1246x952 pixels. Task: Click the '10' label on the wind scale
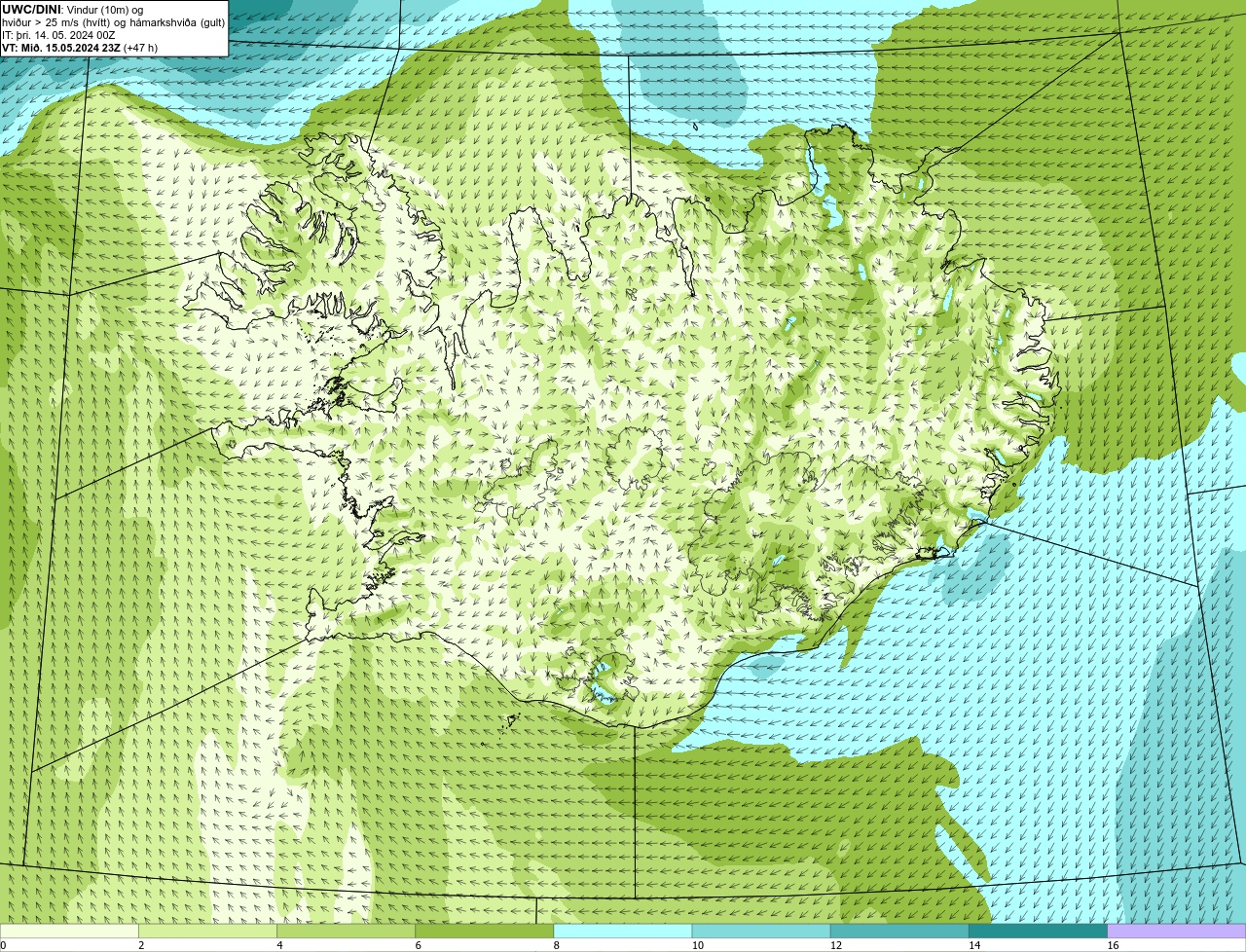pos(697,945)
